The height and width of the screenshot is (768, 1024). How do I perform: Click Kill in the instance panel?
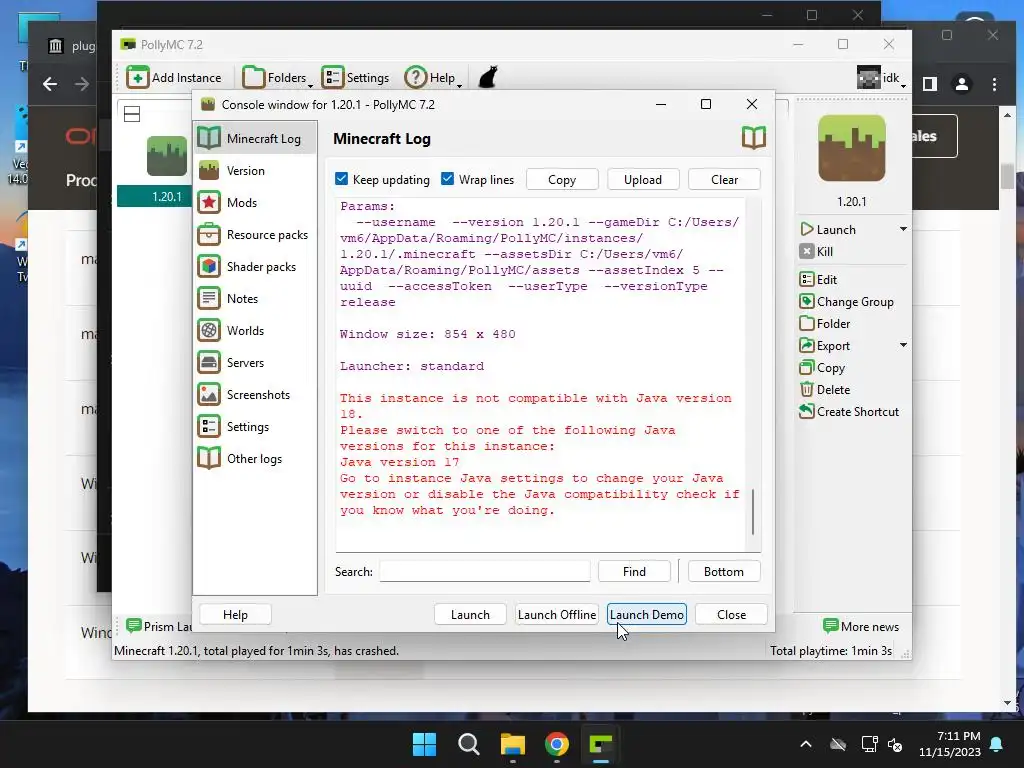(816, 251)
